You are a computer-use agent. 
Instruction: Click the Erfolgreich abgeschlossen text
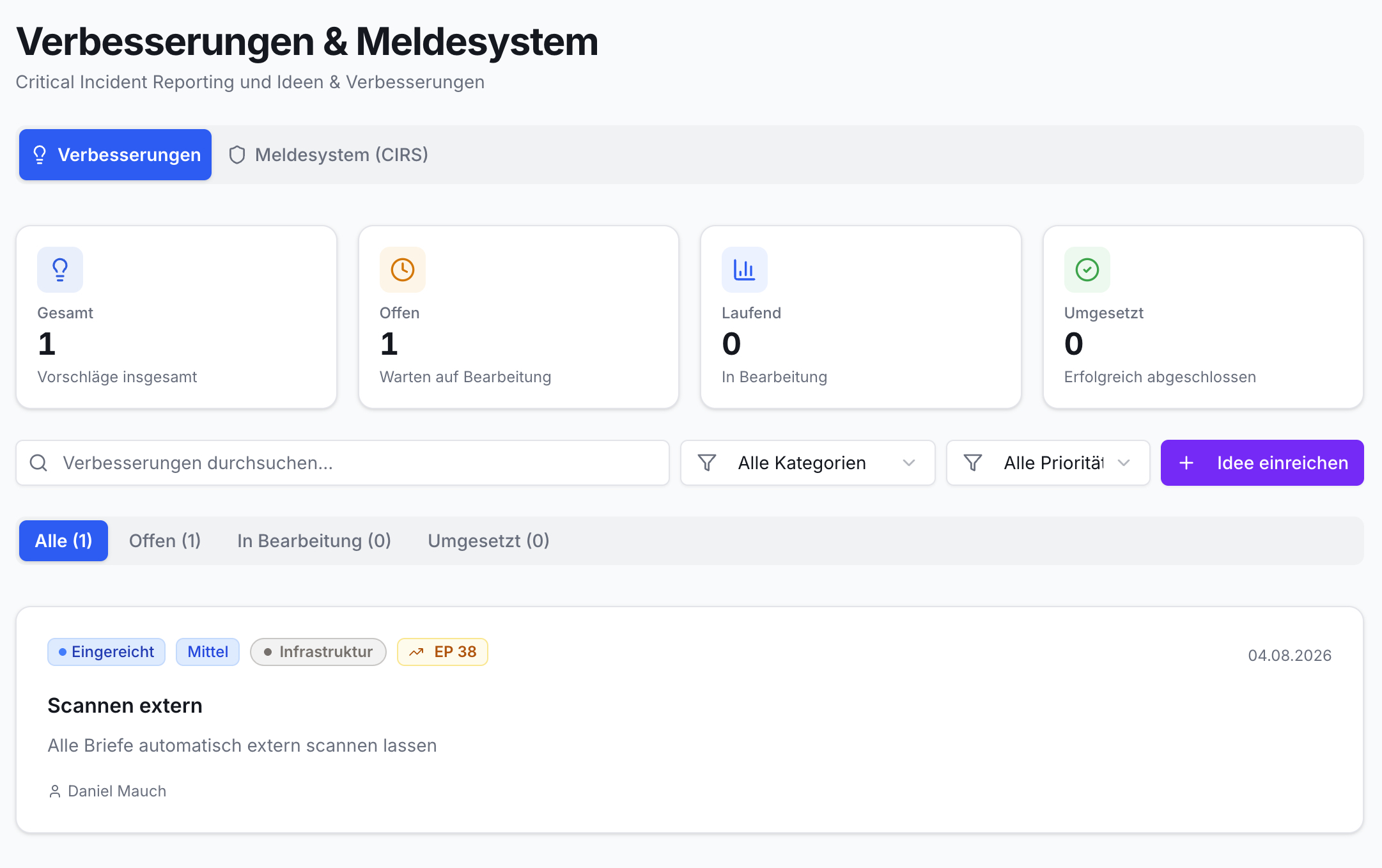(1160, 377)
